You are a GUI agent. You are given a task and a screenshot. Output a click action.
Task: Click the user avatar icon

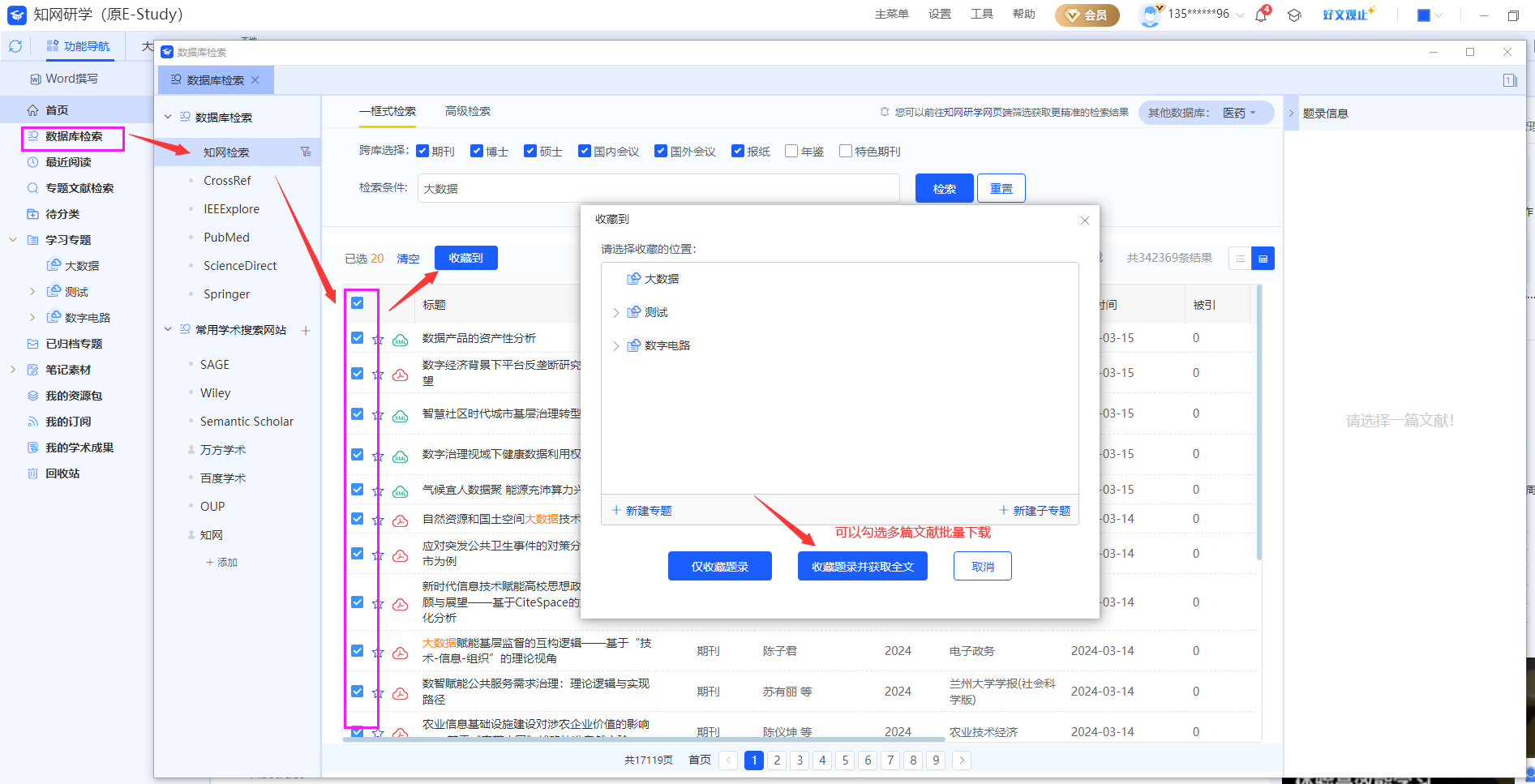1150,15
